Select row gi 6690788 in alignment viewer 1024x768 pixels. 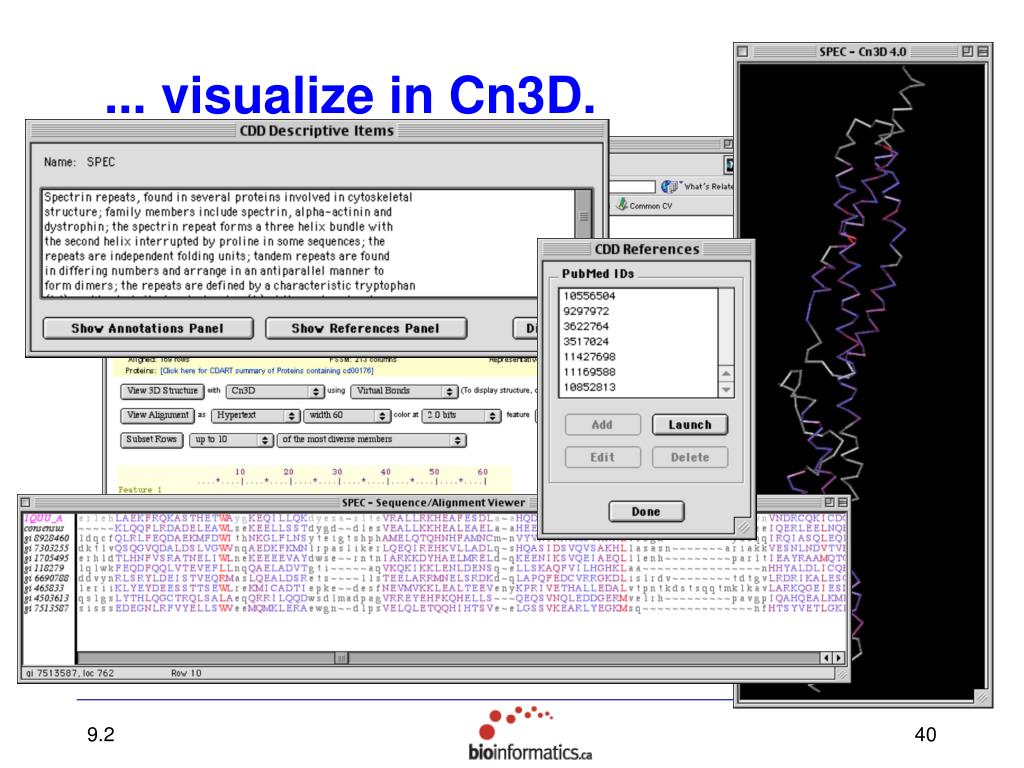(x=46, y=579)
